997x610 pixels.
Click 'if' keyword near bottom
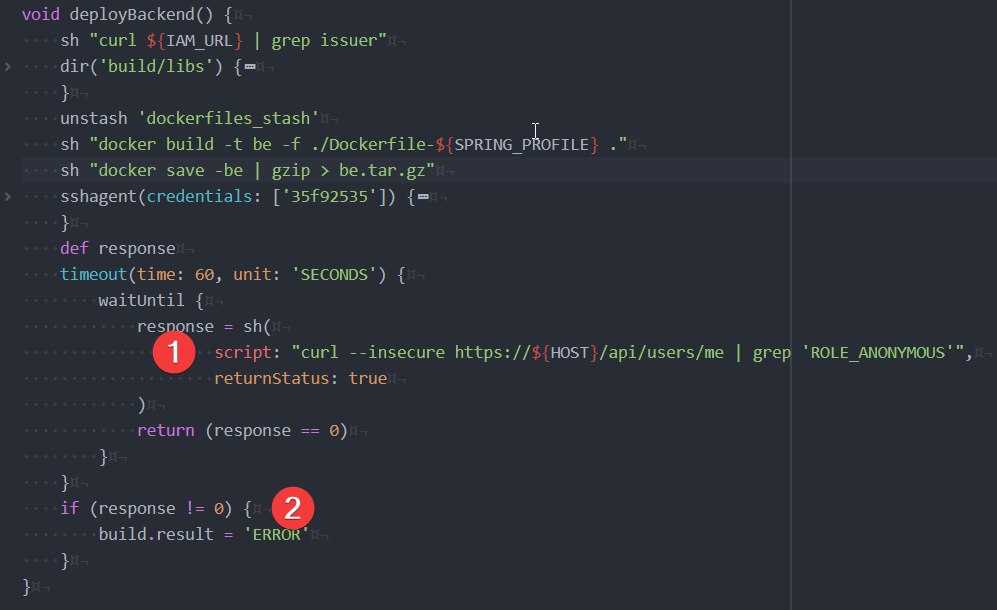70,508
